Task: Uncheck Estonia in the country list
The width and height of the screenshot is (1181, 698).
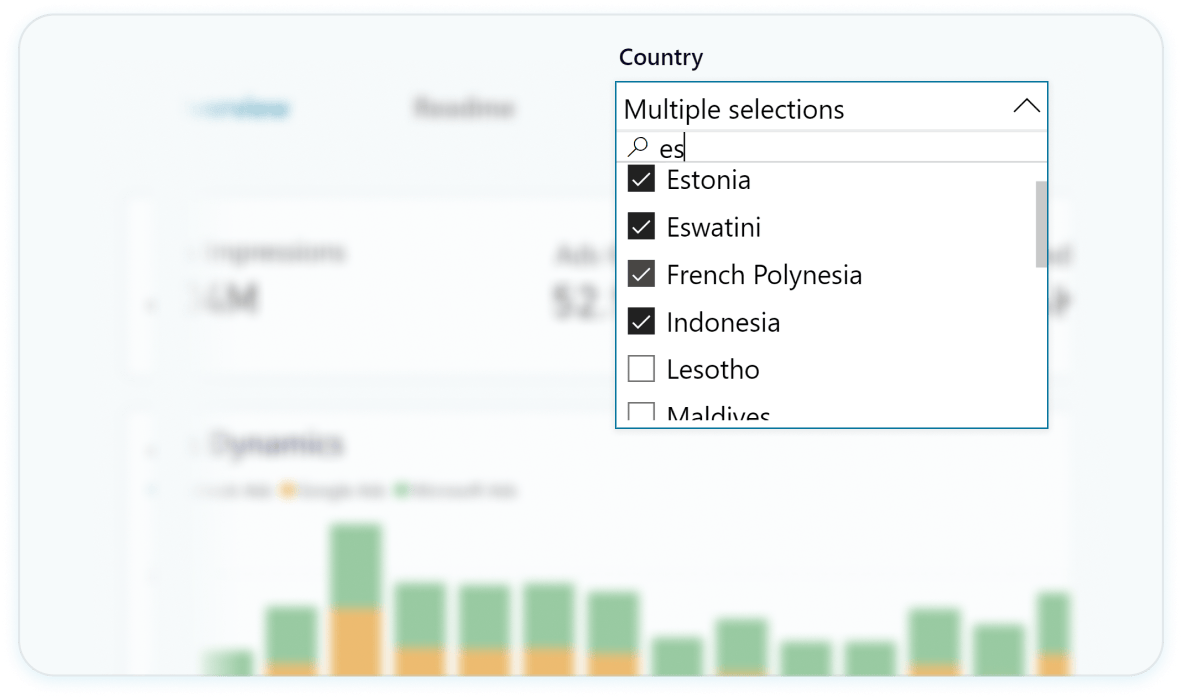Action: [x=641, y=179]
